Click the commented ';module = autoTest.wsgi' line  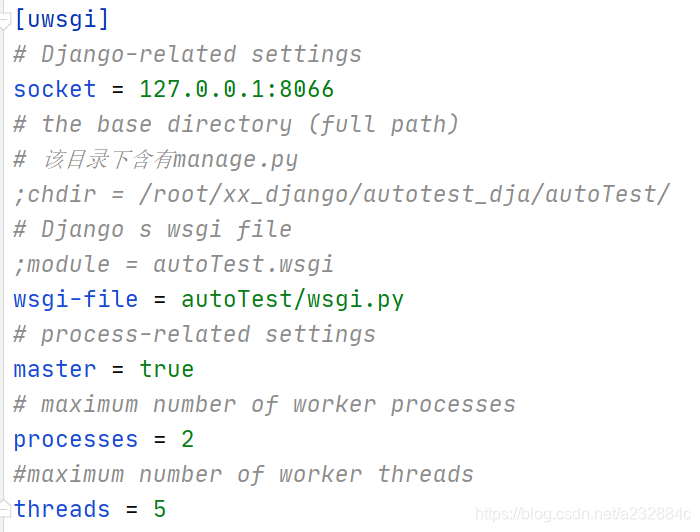[x=174, y=265]
